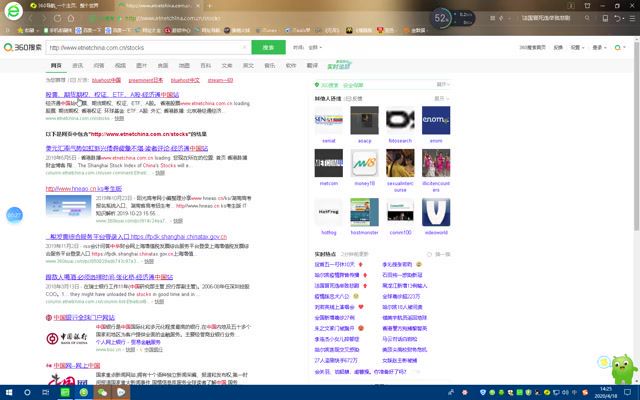Open the videoworld thumbnail
Image resolution: width=640 pixels, height=400 pixels.
point(436,212)
